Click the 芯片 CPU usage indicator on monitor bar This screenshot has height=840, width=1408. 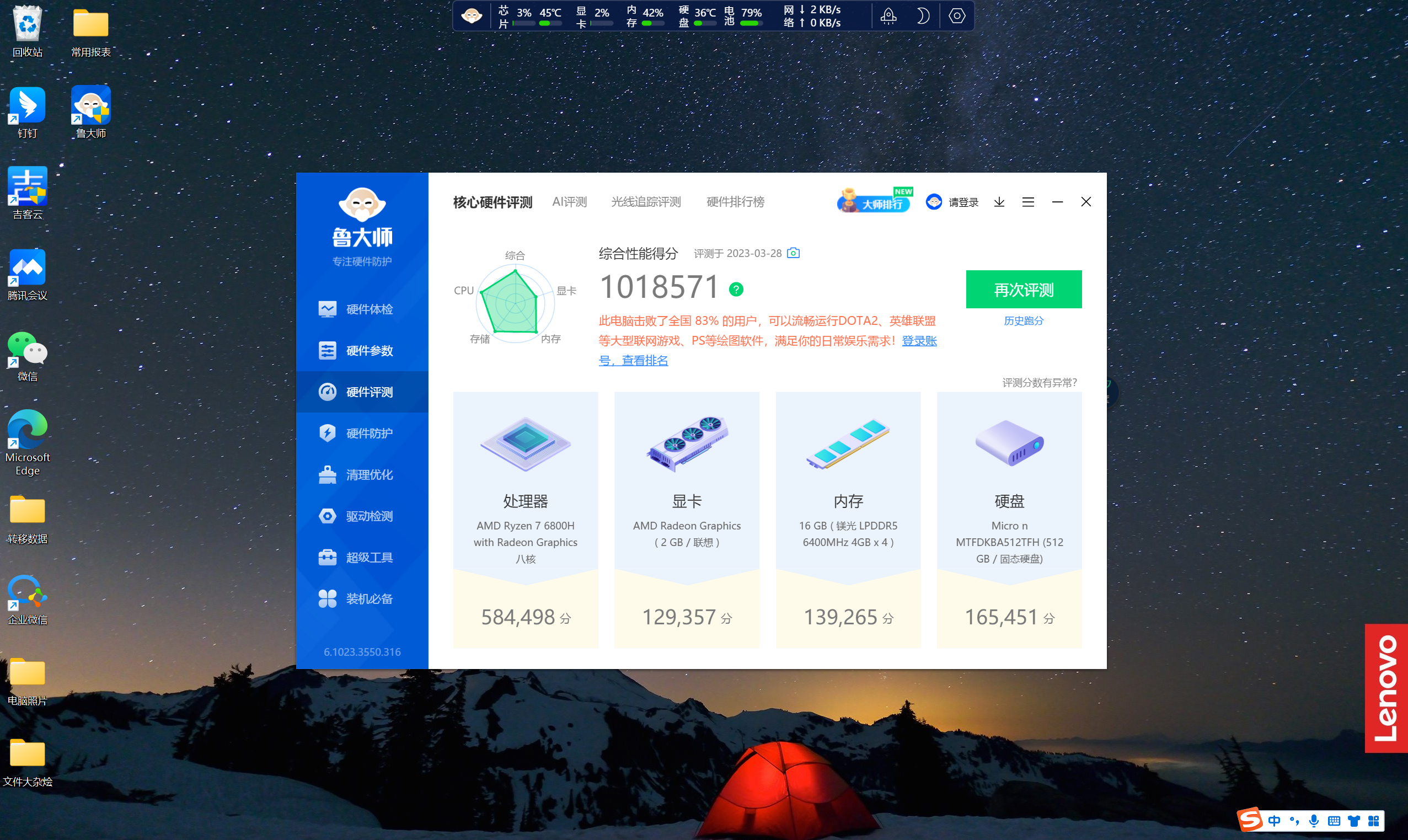pyautogui.click(x=529, y=16)
